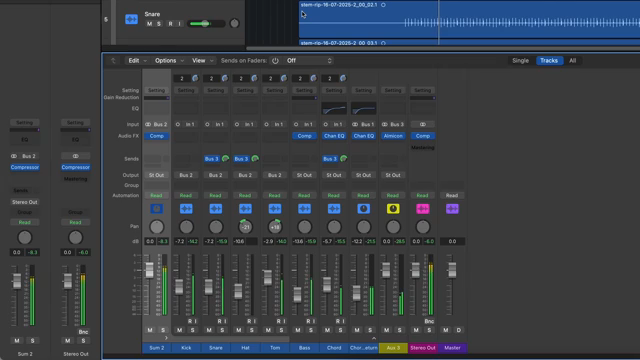Image resolution: width=640 pixels, height=360 pixels.
Task: Click the Bass channel track icon
Action: [304, 209]
